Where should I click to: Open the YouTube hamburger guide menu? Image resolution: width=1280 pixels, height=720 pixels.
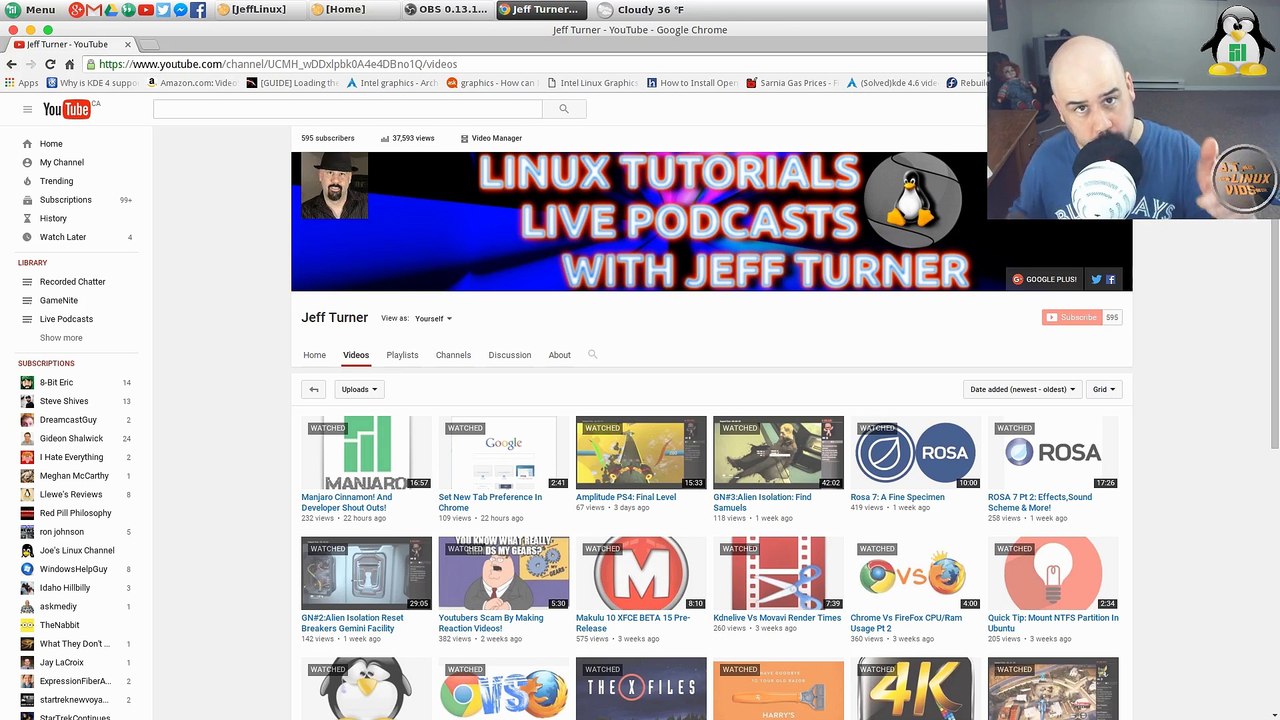click(x=27, y=109)
